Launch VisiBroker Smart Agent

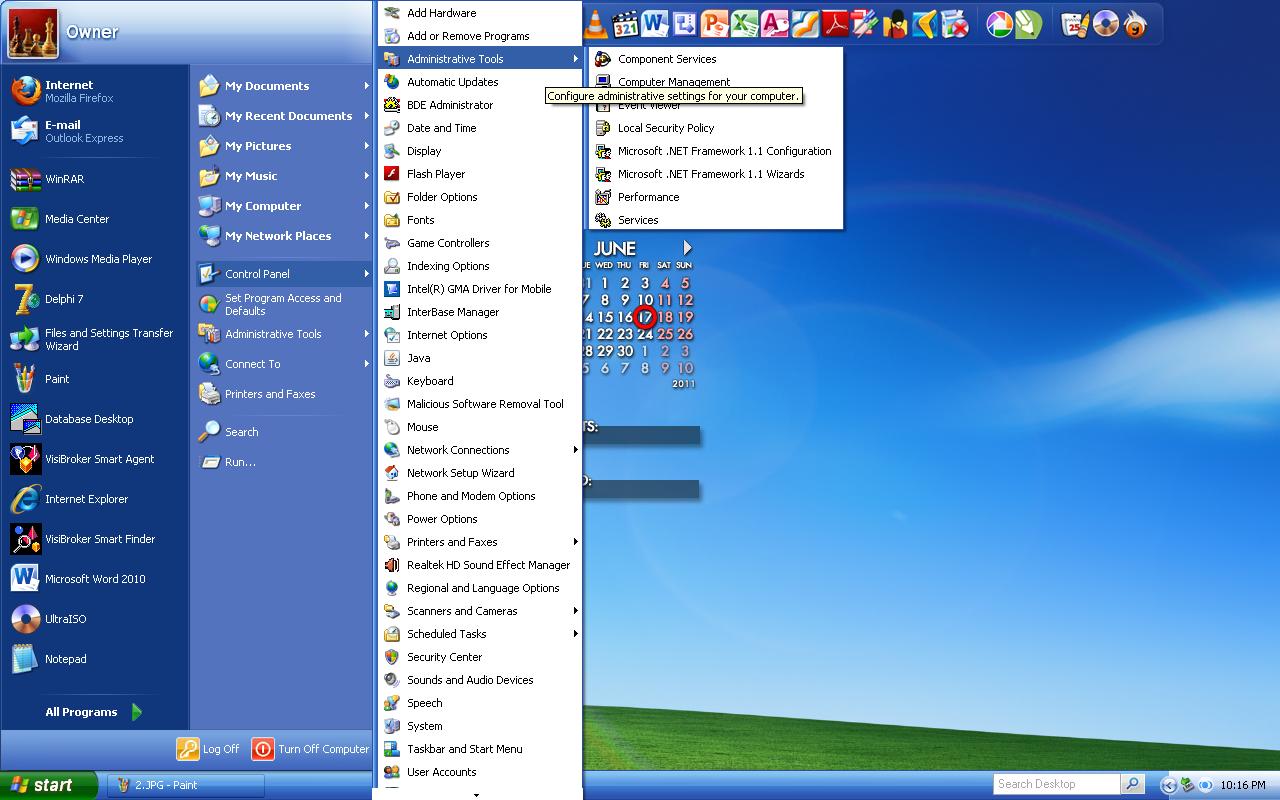pos(95,459)
